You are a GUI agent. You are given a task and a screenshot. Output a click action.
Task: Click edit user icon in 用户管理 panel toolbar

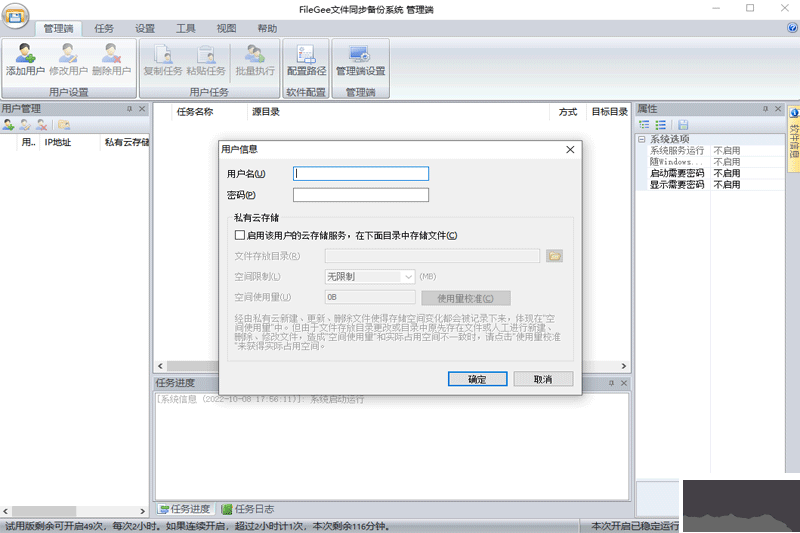point(25,124)
